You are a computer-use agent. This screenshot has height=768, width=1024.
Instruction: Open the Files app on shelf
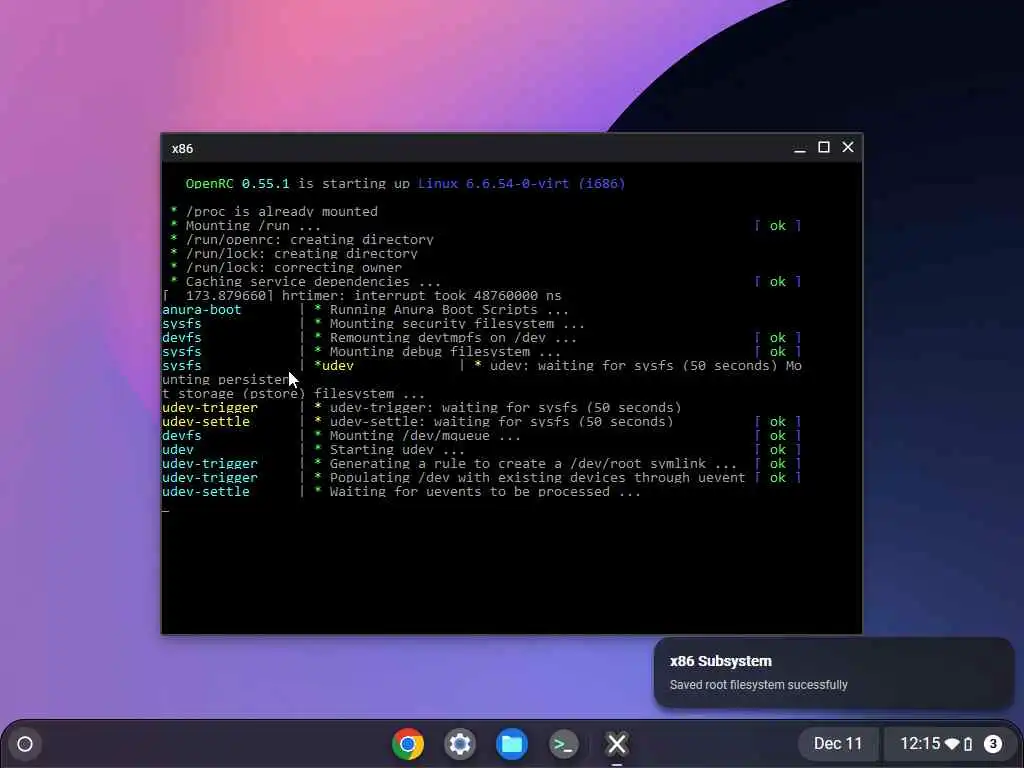point(511,744)
